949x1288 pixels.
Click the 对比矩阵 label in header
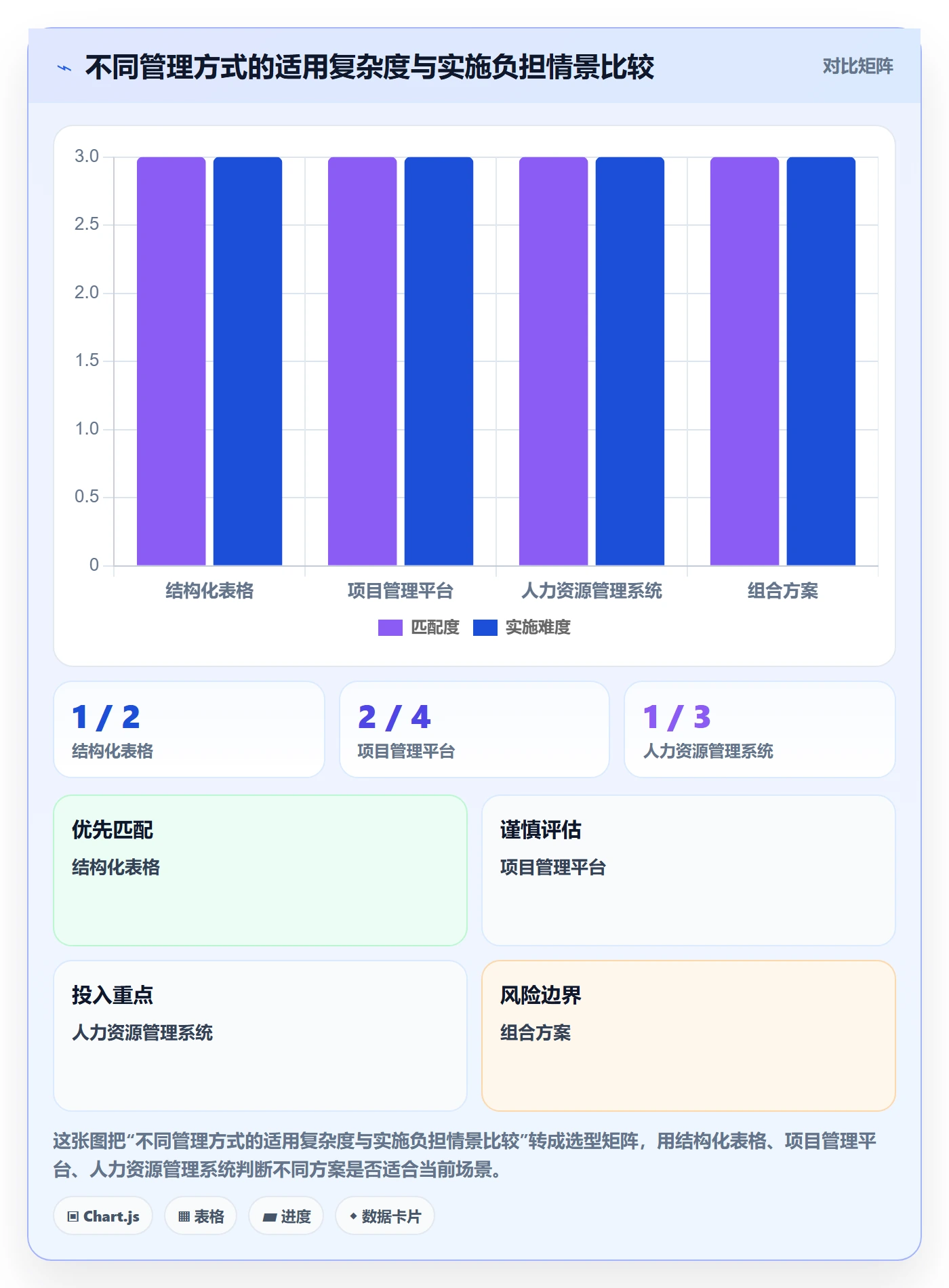[x=857, y=66]
